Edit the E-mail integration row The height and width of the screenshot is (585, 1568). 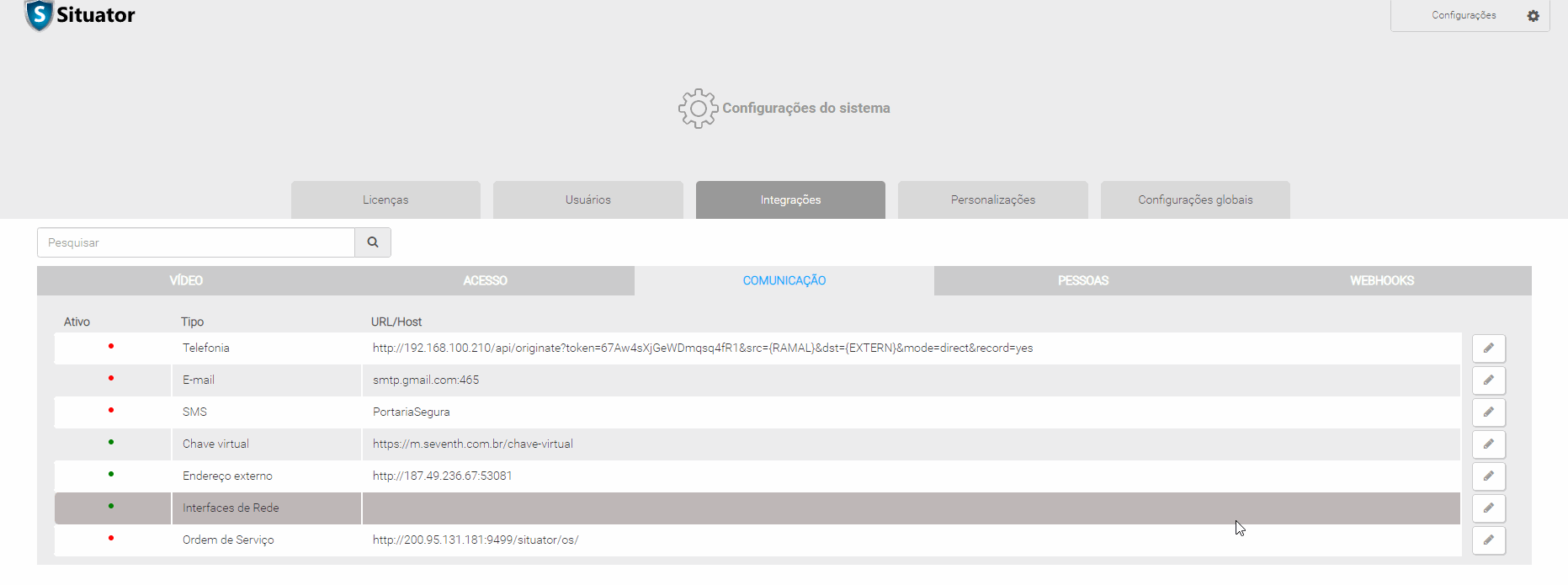(x=1488, y=380)
